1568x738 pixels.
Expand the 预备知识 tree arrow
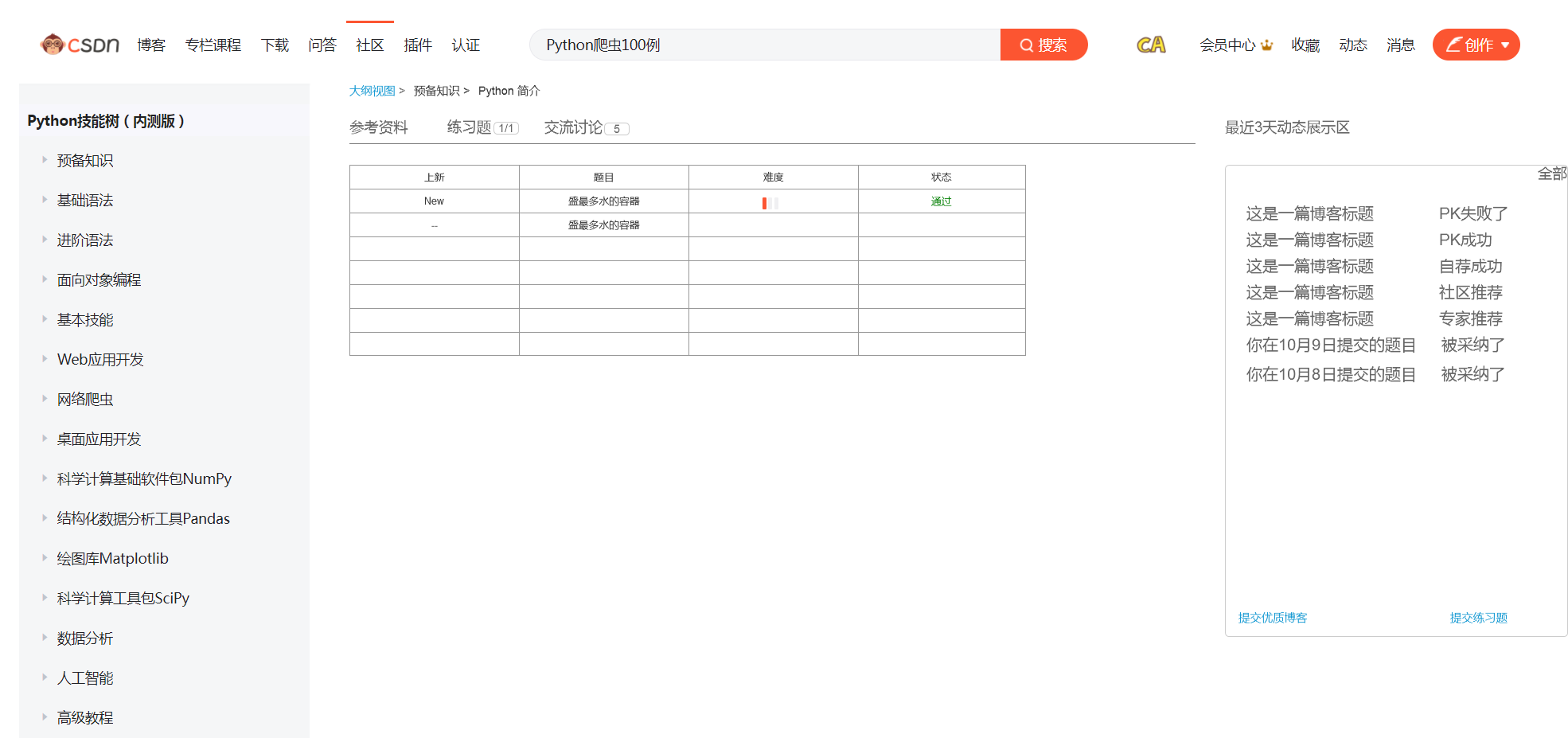tap(45, 160)
